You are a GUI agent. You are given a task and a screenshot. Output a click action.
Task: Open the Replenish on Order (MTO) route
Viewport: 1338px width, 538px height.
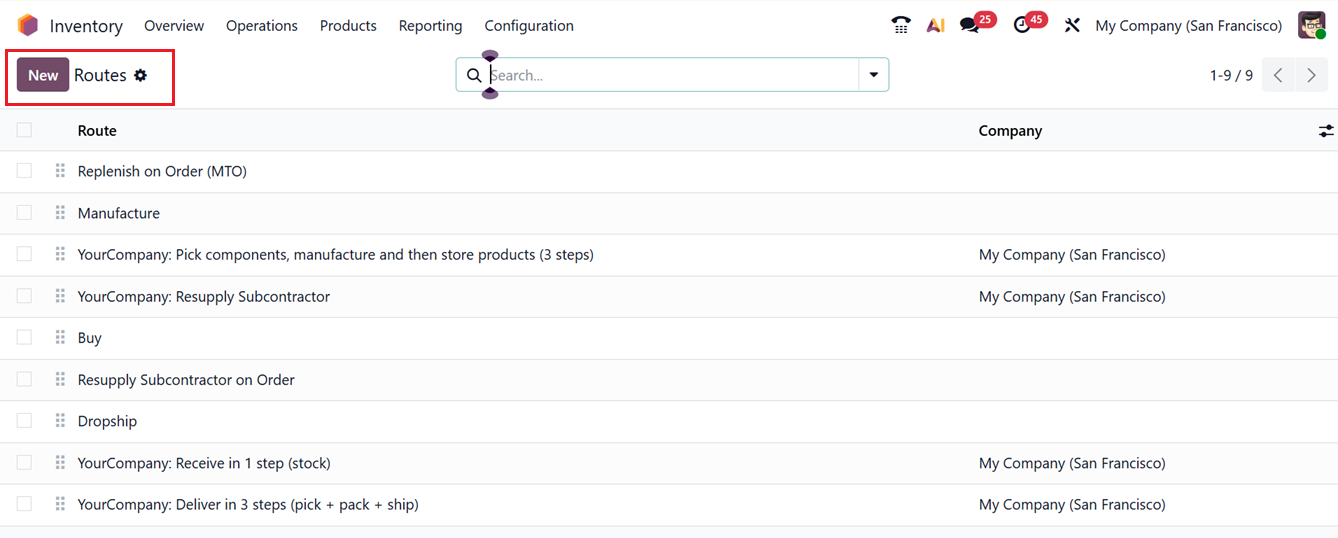click(x=162, y=171)
